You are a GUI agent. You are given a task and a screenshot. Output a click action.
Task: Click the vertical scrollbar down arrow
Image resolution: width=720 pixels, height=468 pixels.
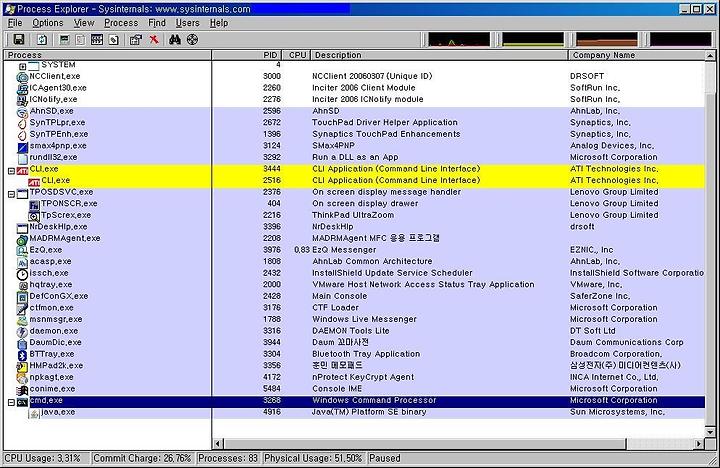710,432
